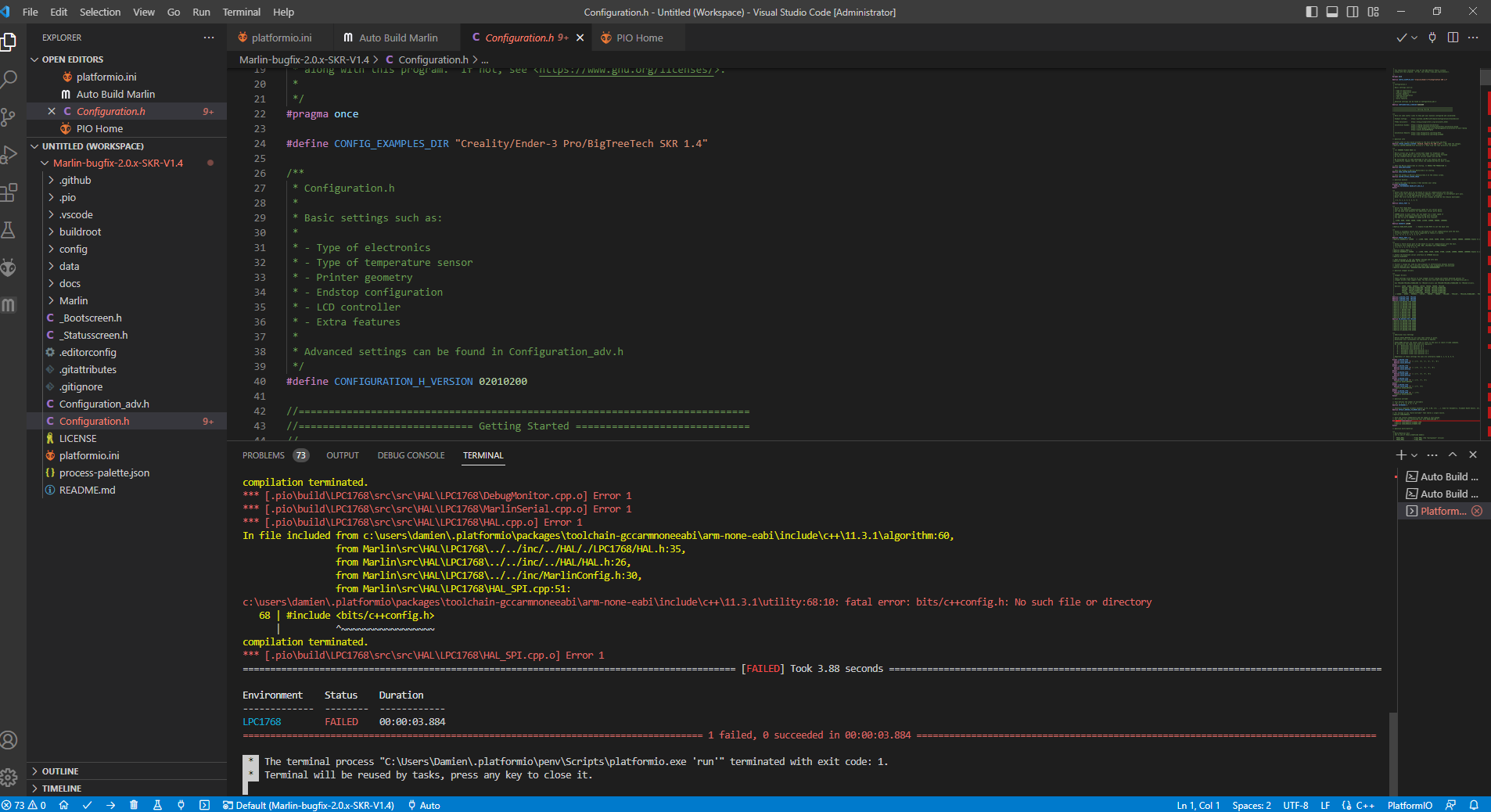The height and width of the screenshot is (812, 1491).
Task: Toggle the bottom panel visibility
Action: click(1332, 12)
